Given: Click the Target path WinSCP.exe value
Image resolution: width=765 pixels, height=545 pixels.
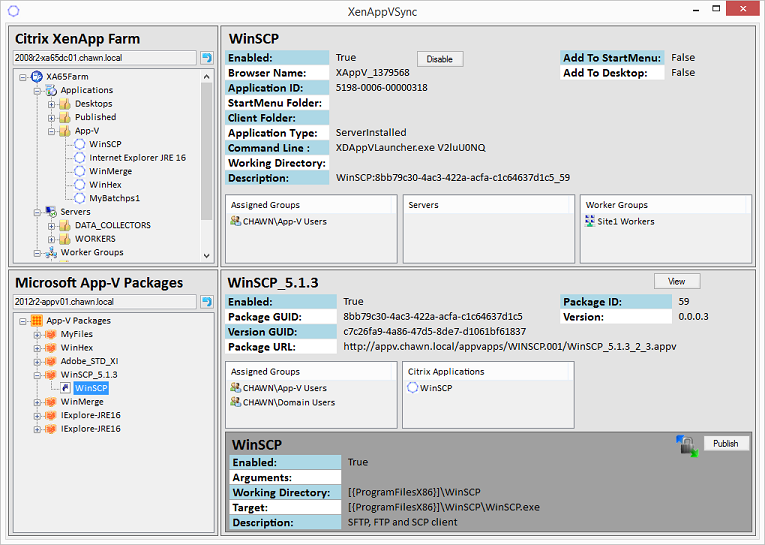Looking at the screenshot, I should click(x=444, y=507).
